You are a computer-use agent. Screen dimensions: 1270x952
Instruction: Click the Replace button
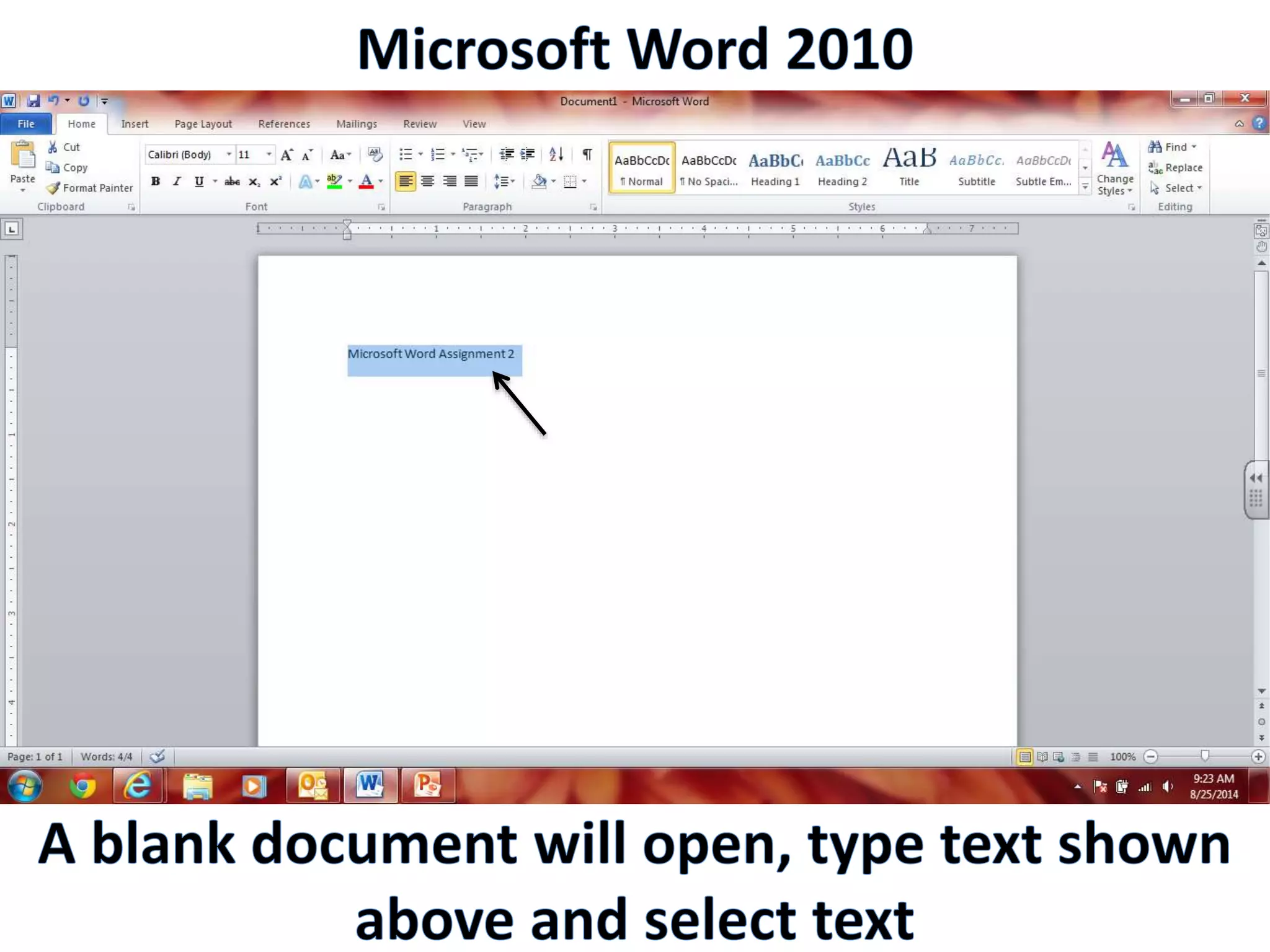pyautogui.click(x=1175, y=167)
